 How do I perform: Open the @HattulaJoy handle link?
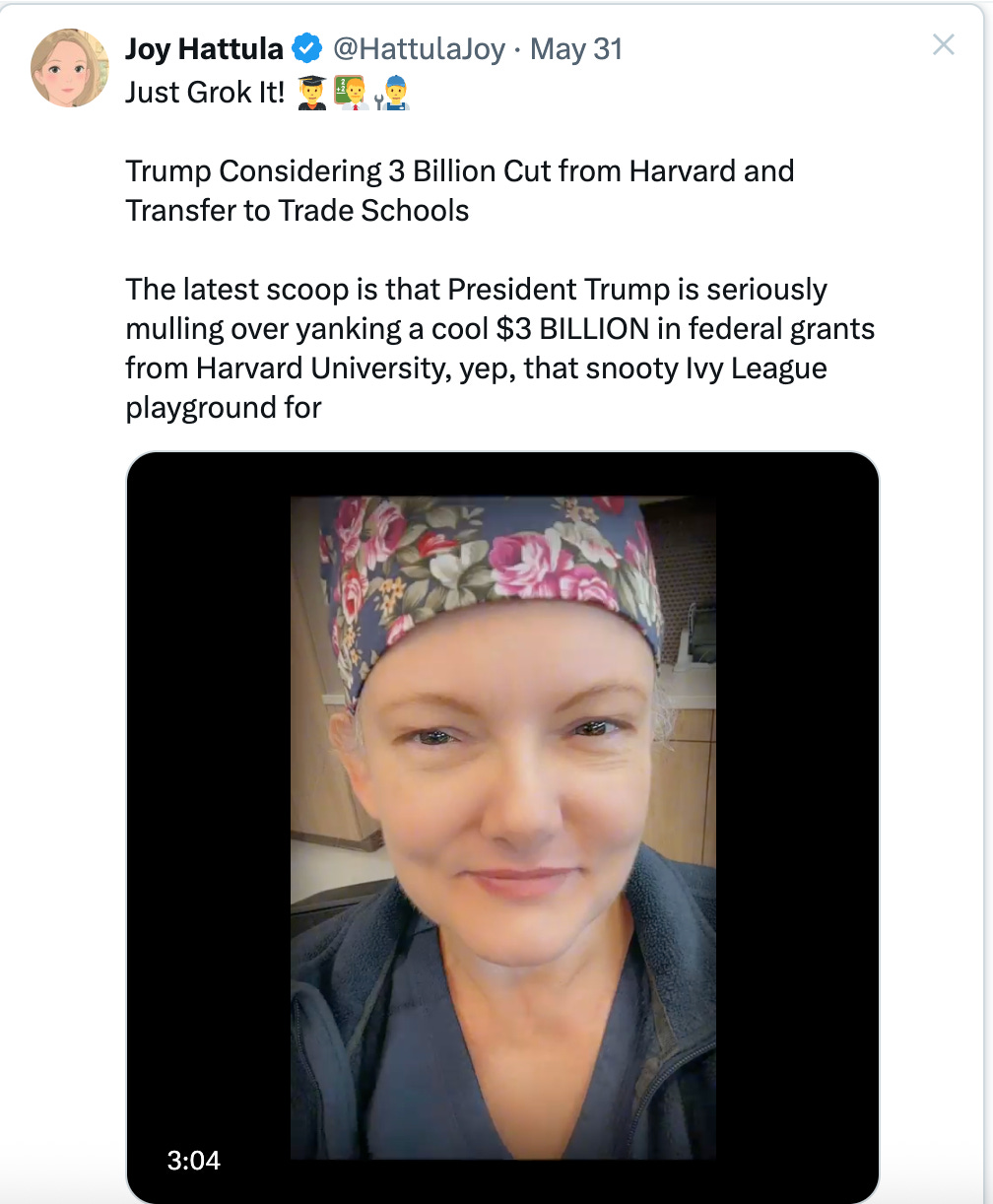(x=418, y=48)
